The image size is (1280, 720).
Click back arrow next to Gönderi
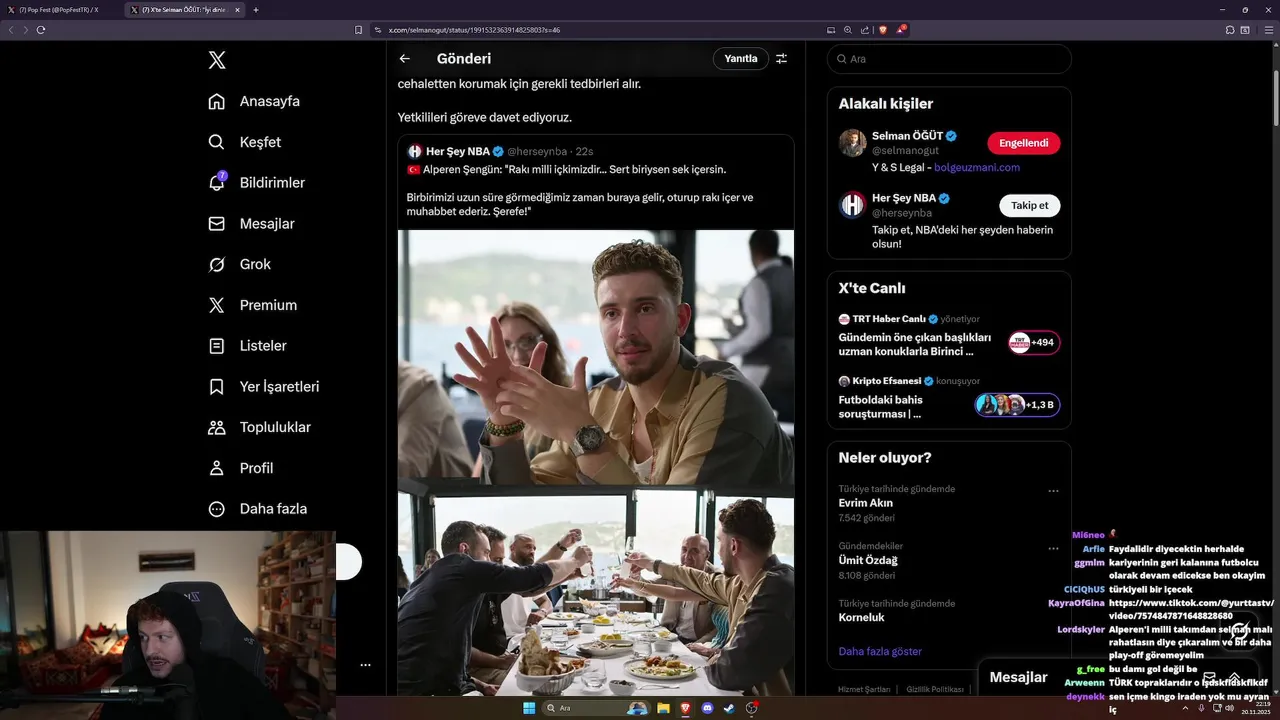(404, 59)
